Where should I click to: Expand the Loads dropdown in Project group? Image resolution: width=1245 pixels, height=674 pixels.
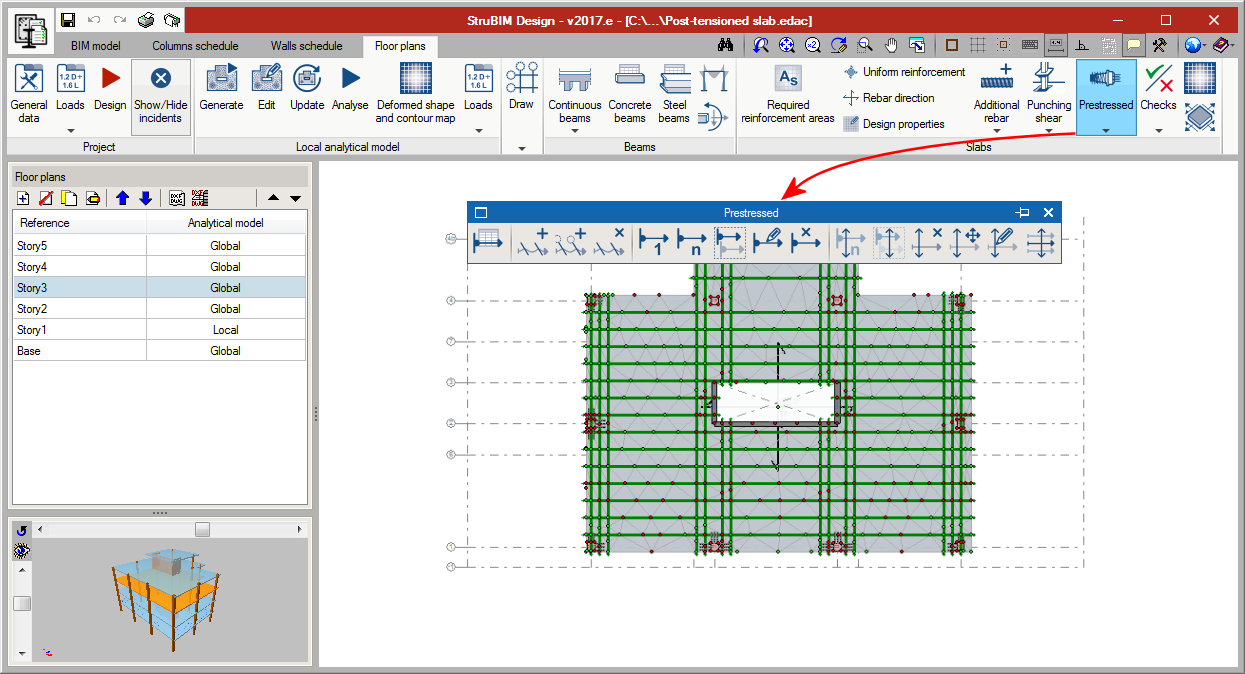click(70, 130)
